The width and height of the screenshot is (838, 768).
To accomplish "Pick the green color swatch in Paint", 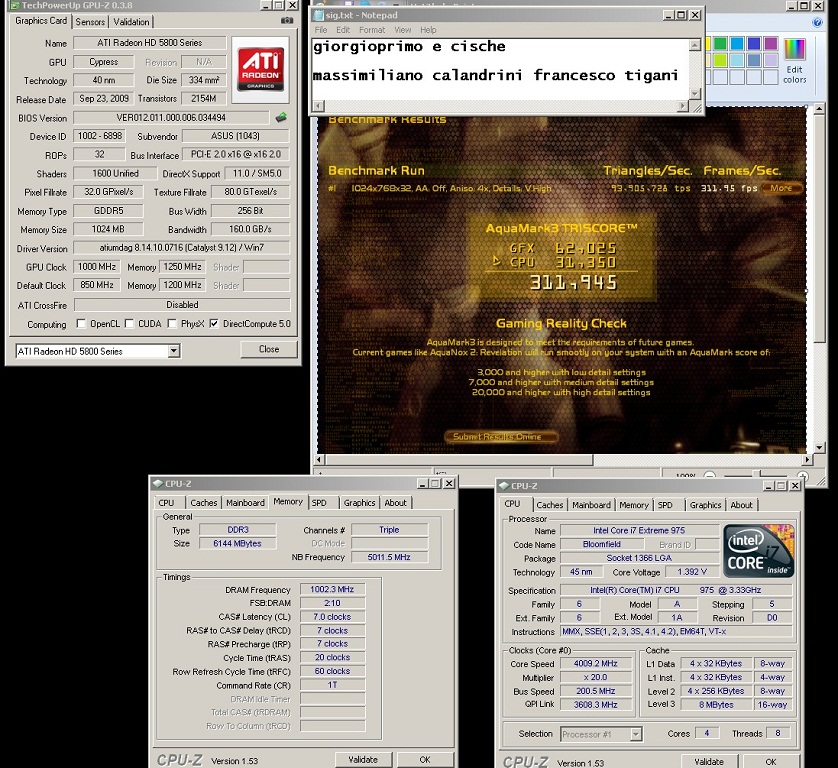I will (720, 43).
